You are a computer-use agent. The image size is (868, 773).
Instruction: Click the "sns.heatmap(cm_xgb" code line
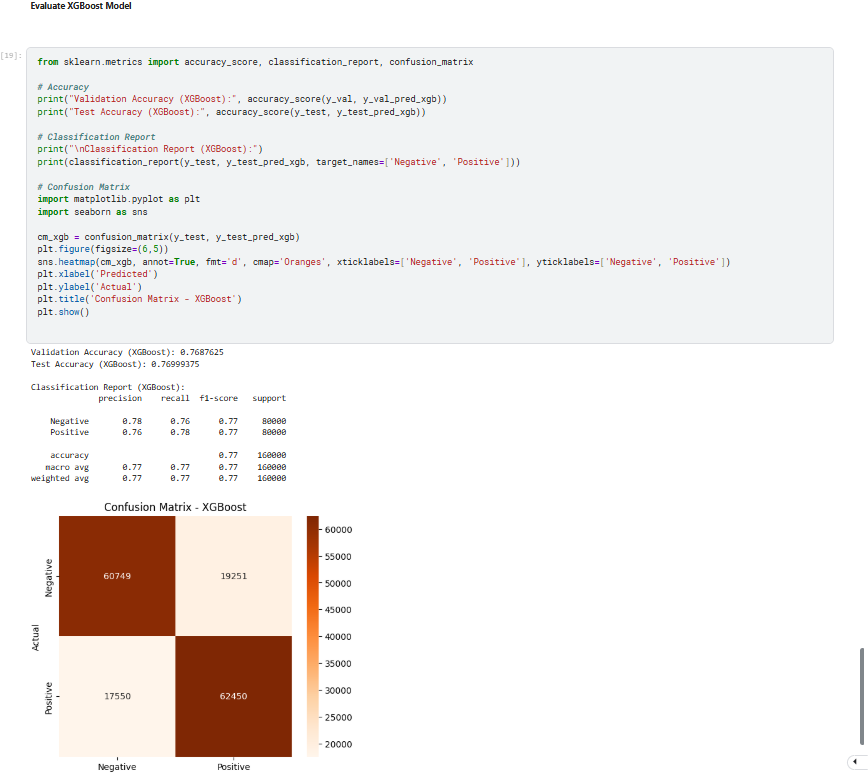[x=384, y=262]
